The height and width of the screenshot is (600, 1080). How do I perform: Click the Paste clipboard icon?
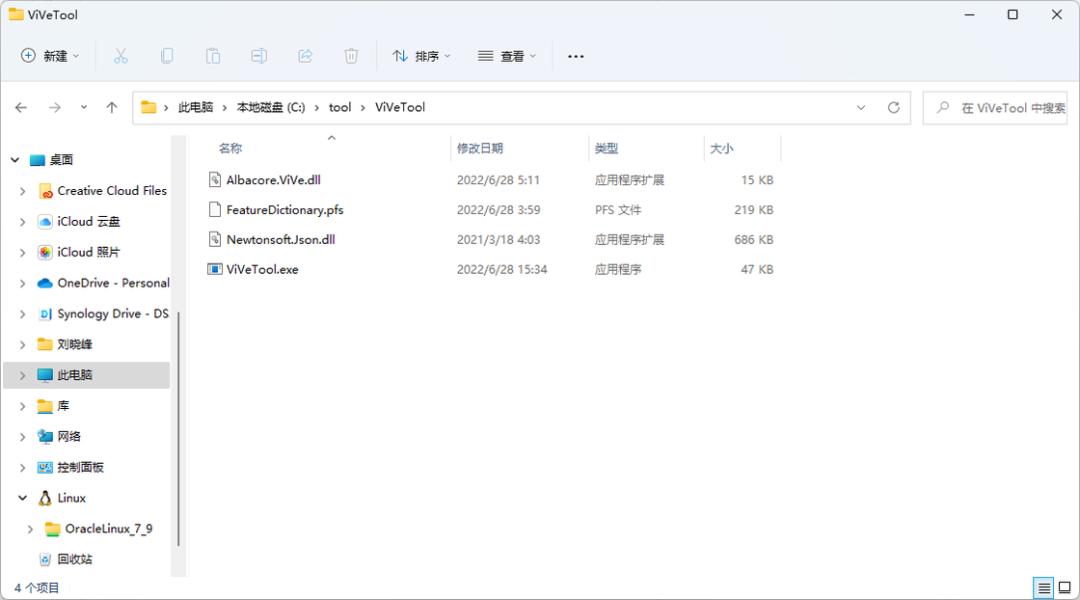click(x=213, y=56)
